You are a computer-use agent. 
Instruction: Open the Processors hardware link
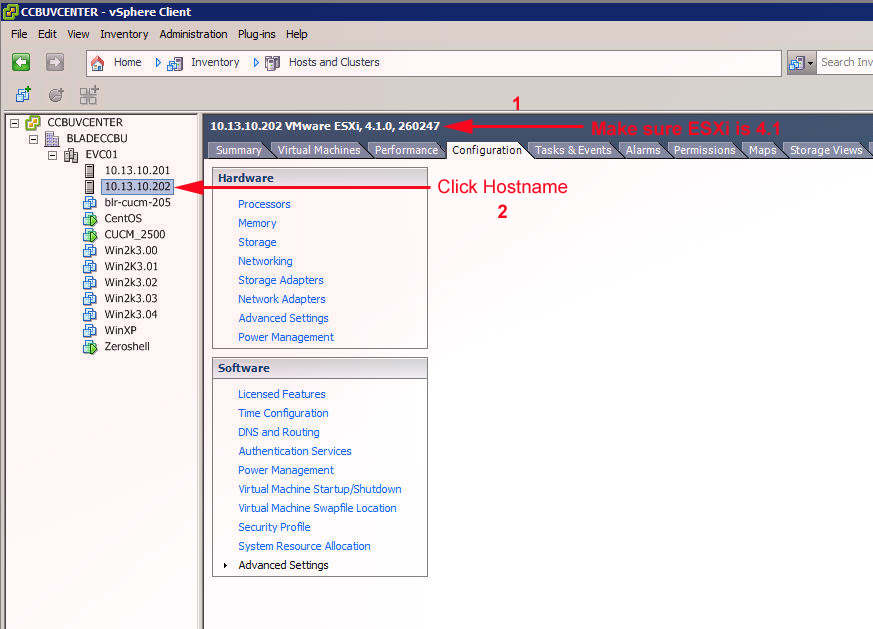[264, 204]
